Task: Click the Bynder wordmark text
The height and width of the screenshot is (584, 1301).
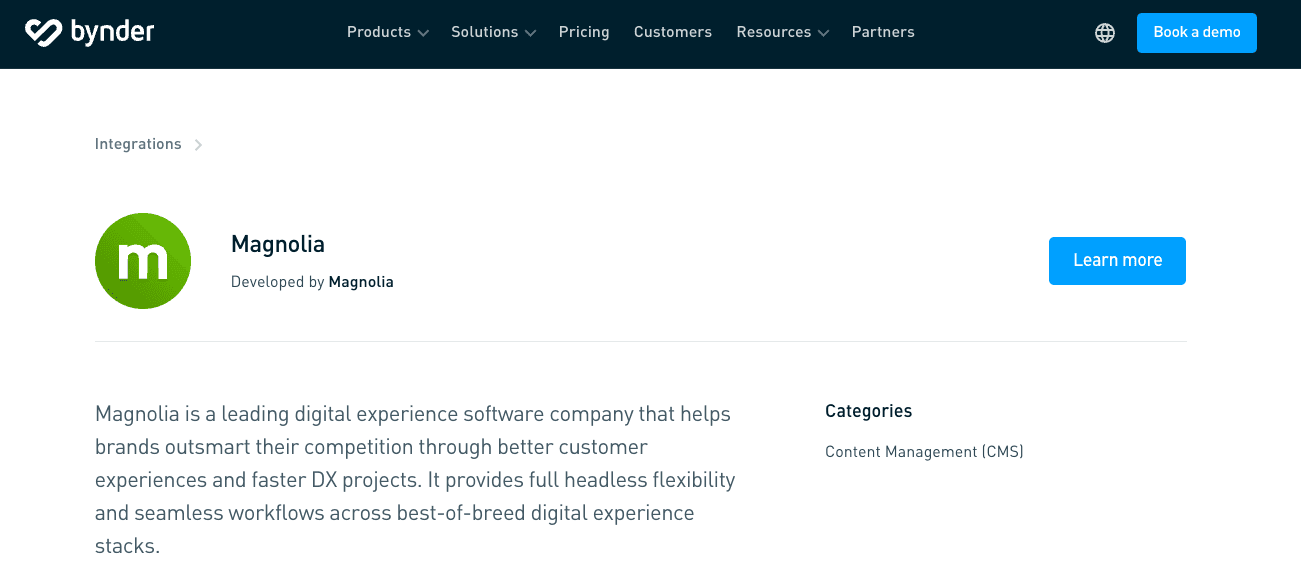Action: coord(113,32)
